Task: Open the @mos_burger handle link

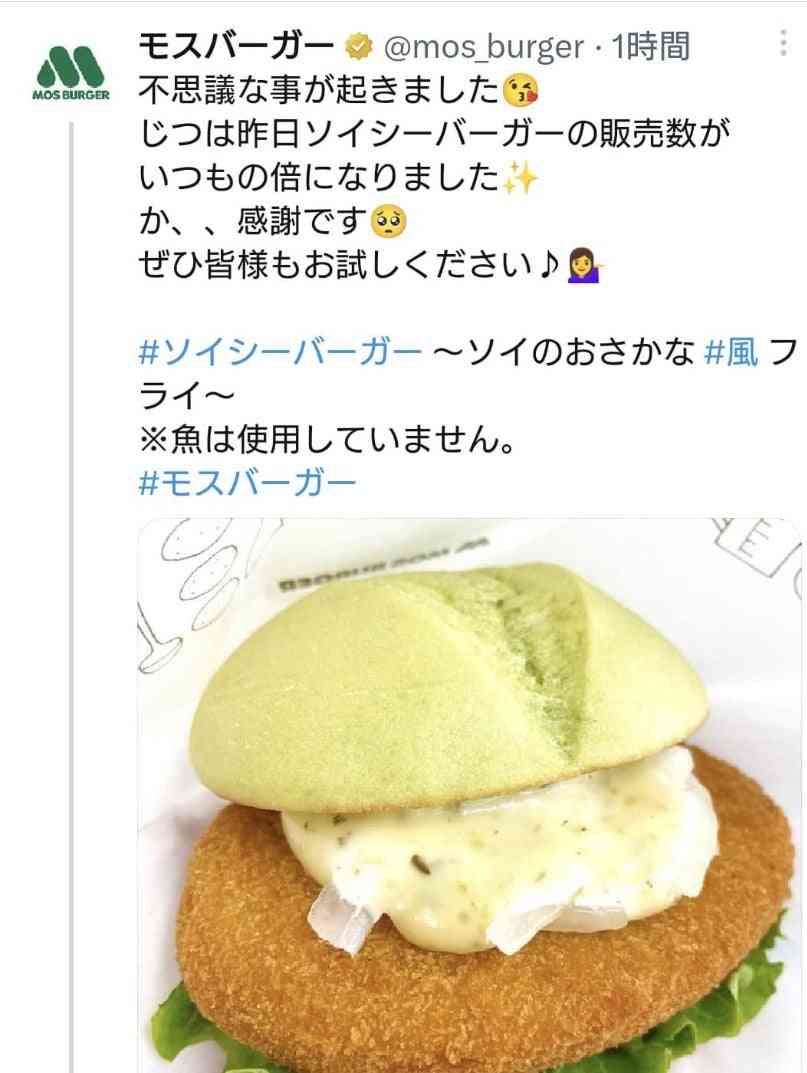Action: 483,47
